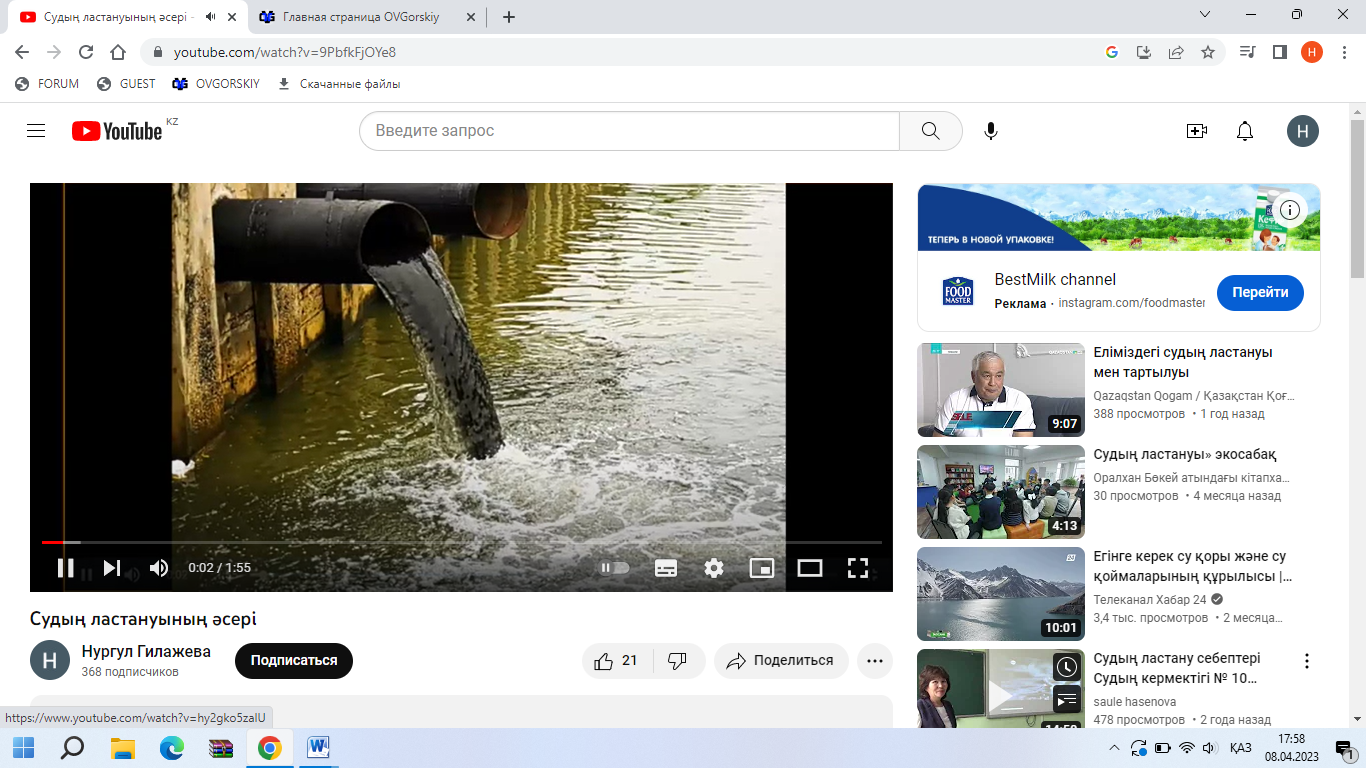Click the Подписаться subscribe button
The image size is (1366, 768).
pos(294,661)
